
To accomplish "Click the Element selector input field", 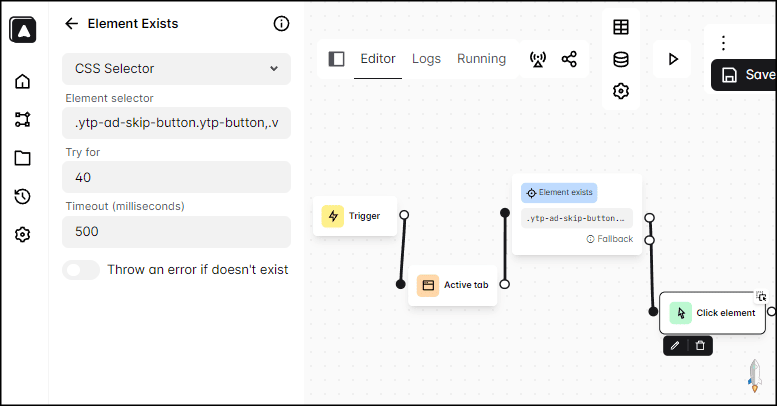I will tap(176, 123).
